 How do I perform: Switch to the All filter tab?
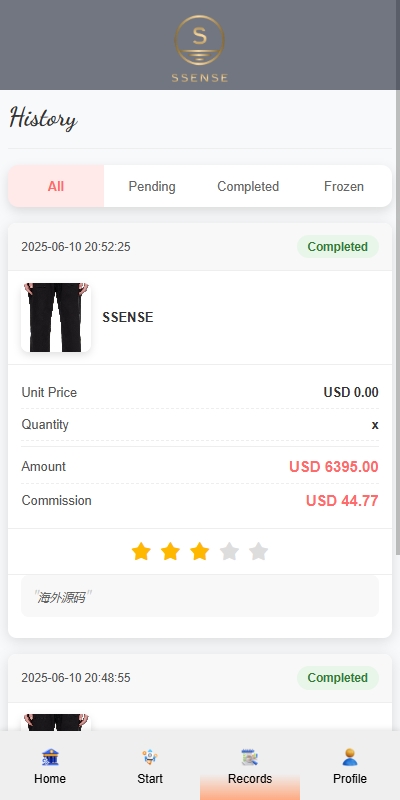click(56, 186)
